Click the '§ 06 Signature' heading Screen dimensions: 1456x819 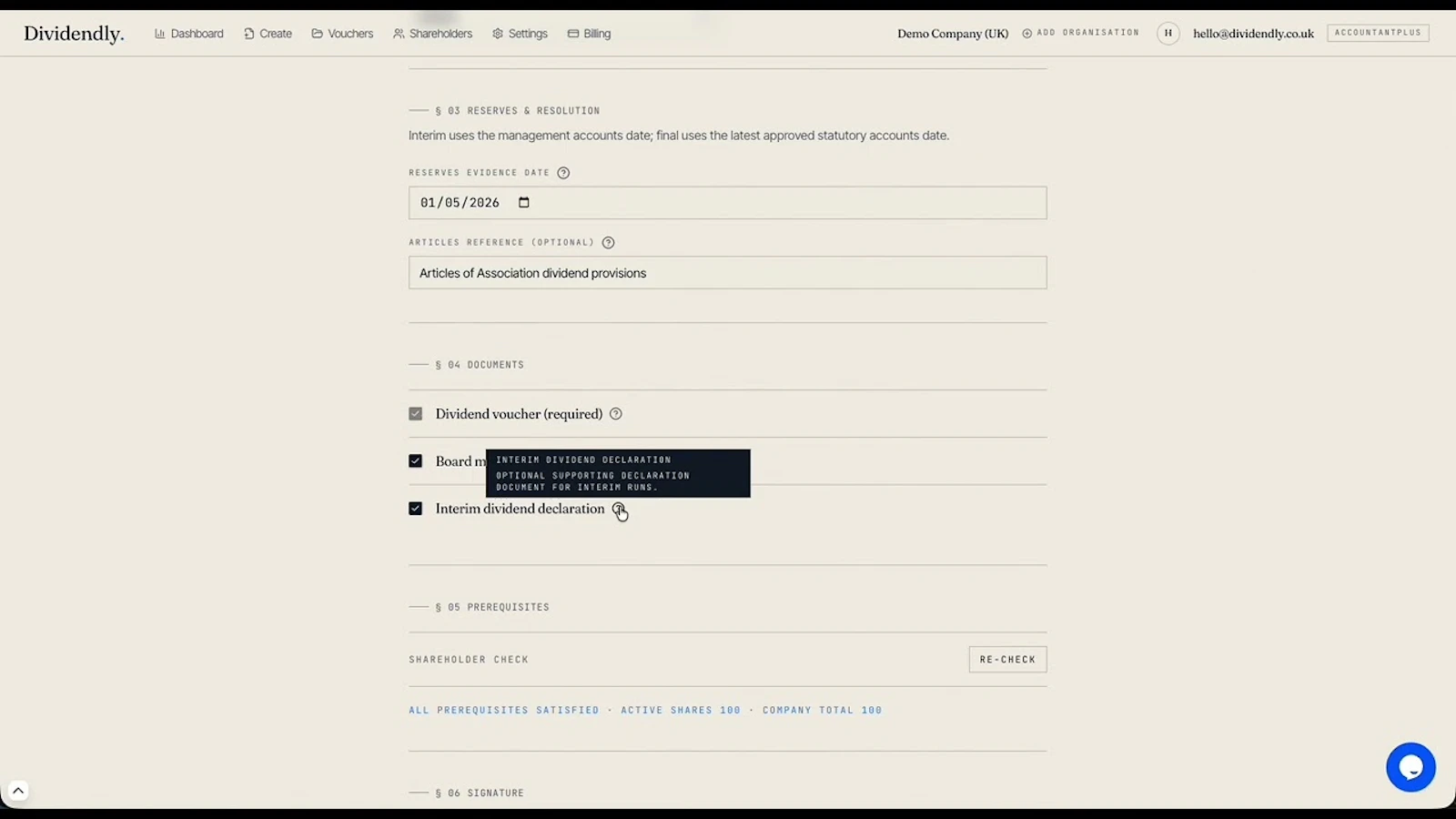pos(480,794)
